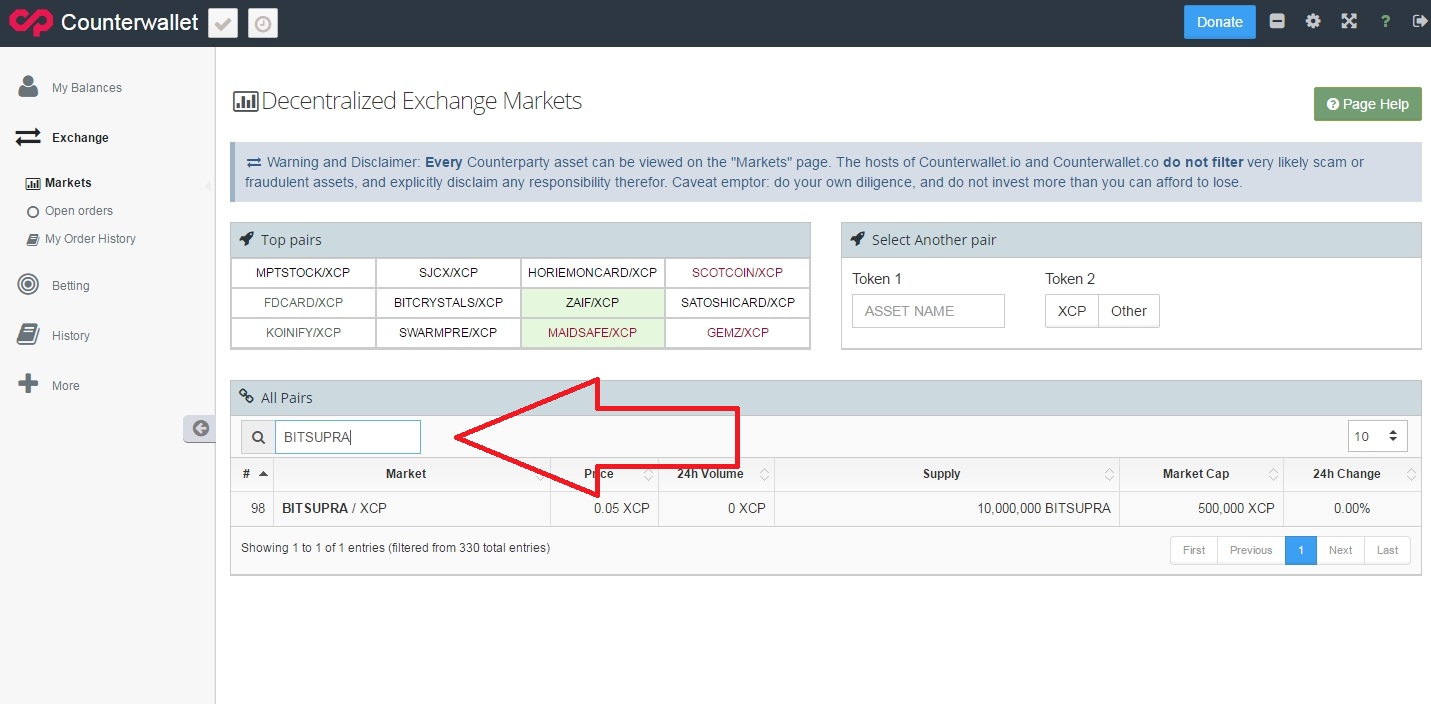Click the All Pairs search field
Image resolution: width=1431 pixels, height=704 pixels.
[x=348, y=437]
